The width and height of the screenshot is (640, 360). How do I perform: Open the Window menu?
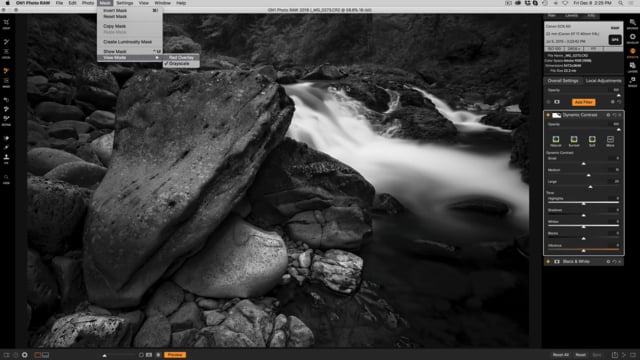(x=162, y=3)
